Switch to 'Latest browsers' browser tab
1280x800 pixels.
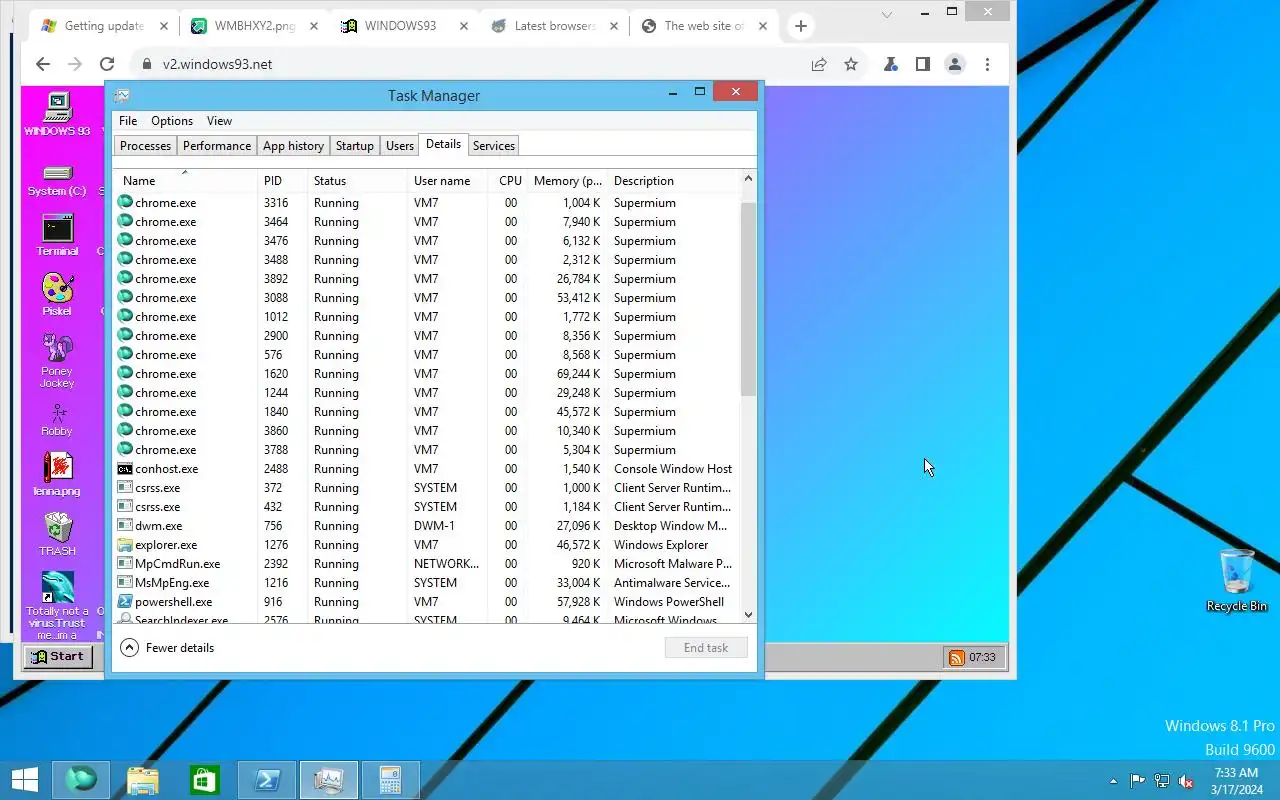[554, 26]
